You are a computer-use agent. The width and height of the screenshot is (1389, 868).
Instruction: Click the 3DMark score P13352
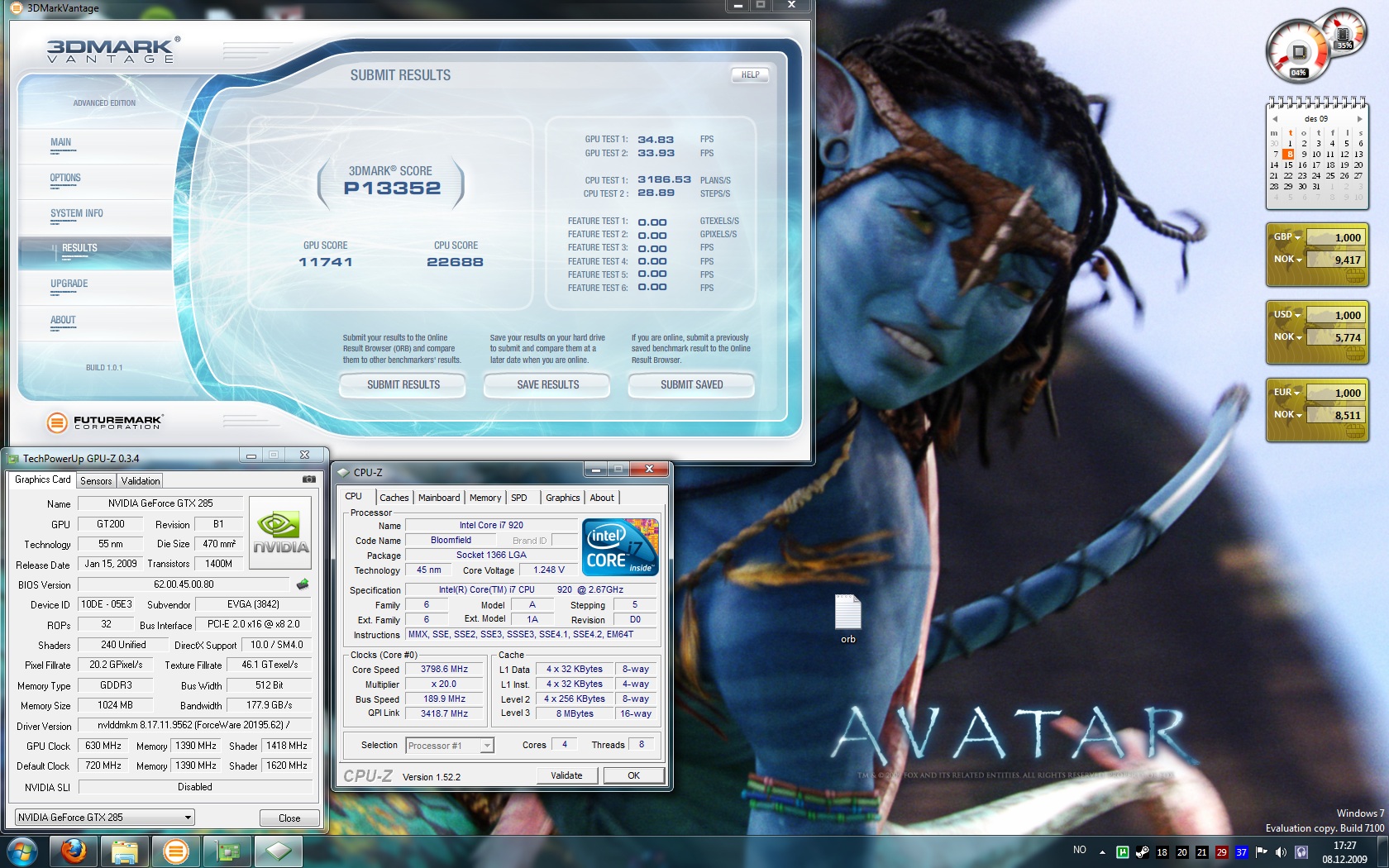coord(393,188)
